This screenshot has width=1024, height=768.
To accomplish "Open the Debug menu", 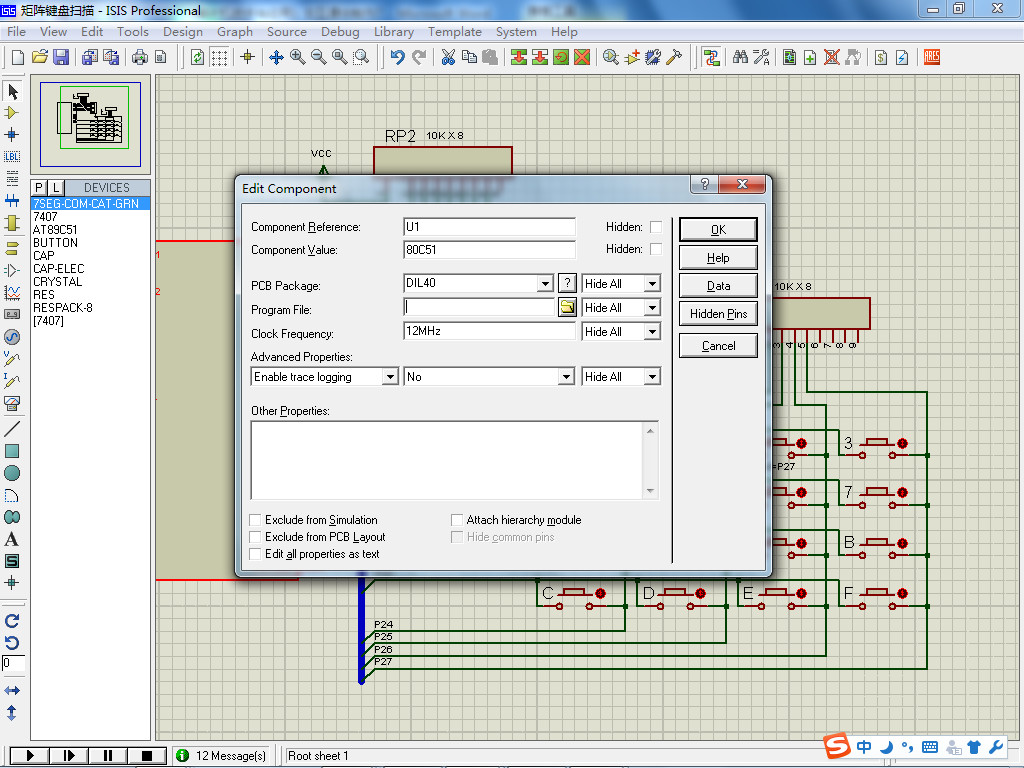I will click(340, 31).
